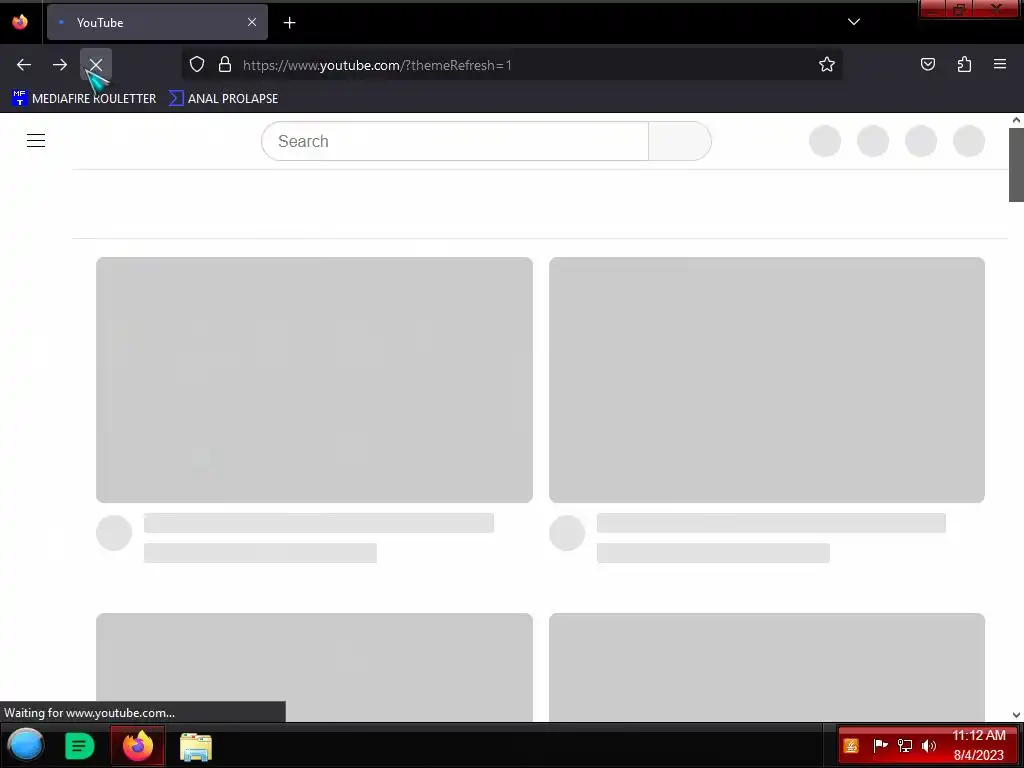1024x768 pixels.
Task: Open the clock showing 11:12 AM
Action: point(978,745)
